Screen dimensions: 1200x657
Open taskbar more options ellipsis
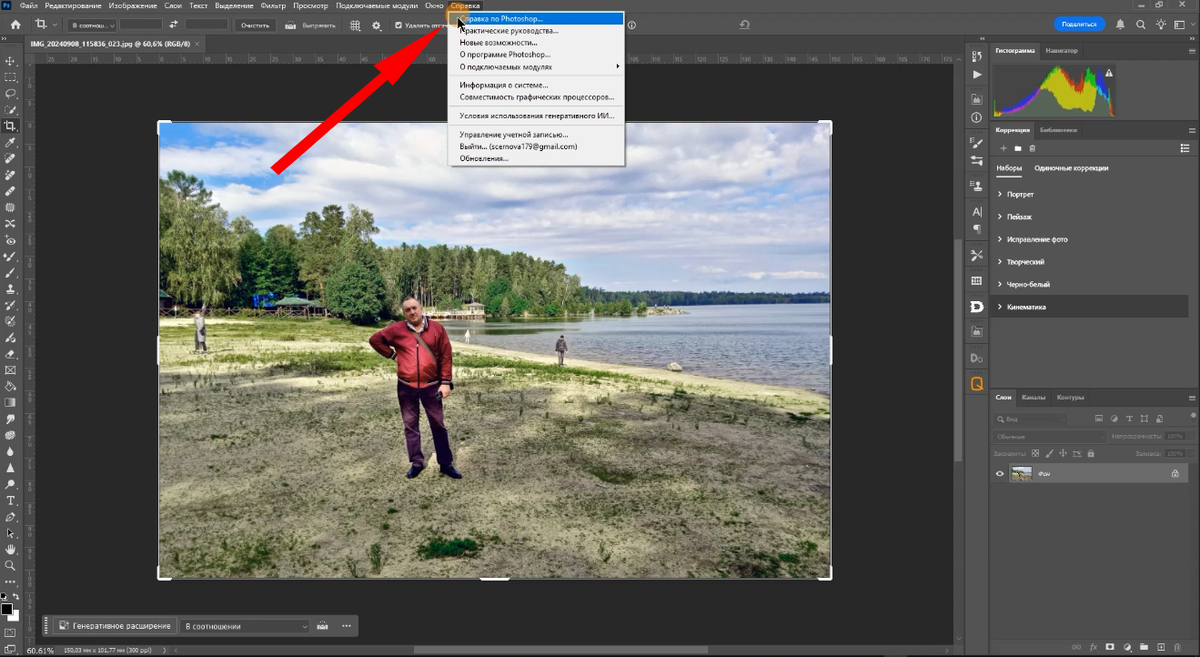346,626
